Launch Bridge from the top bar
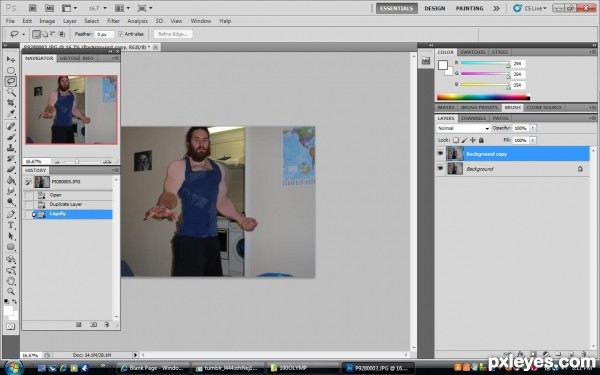Viewport: 600px width, 375px height. click(33, 8)
